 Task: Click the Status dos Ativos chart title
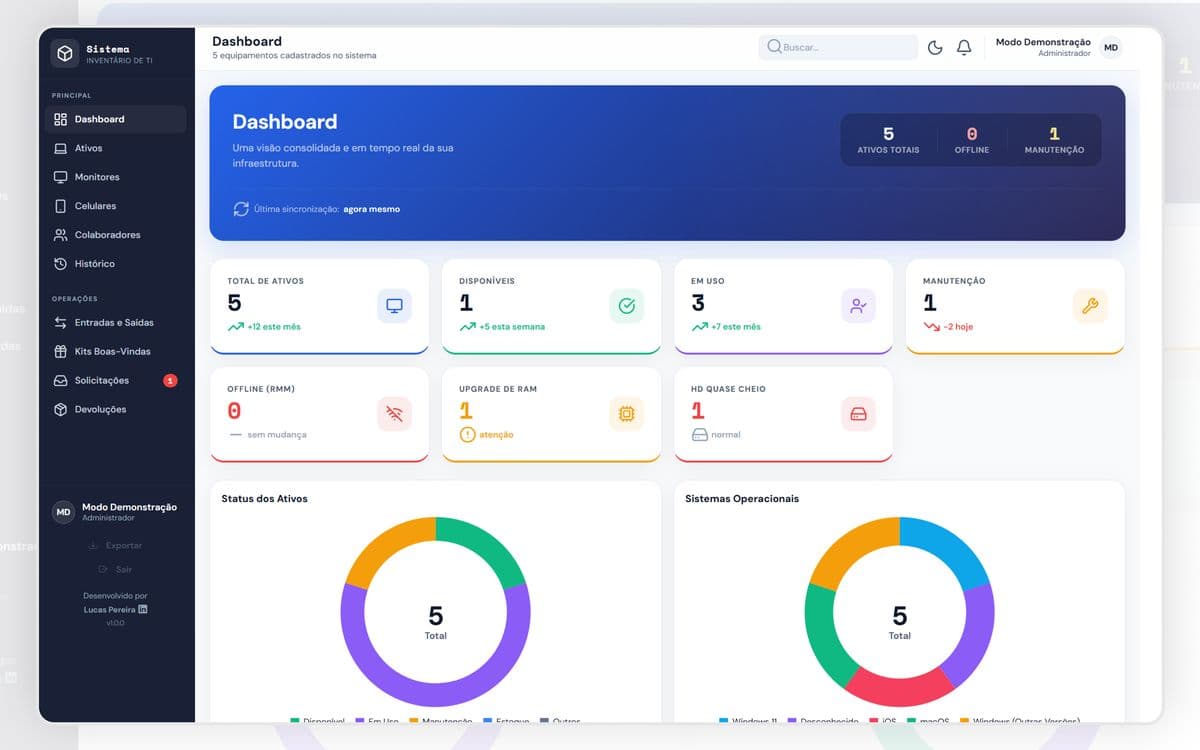(265, 499)
